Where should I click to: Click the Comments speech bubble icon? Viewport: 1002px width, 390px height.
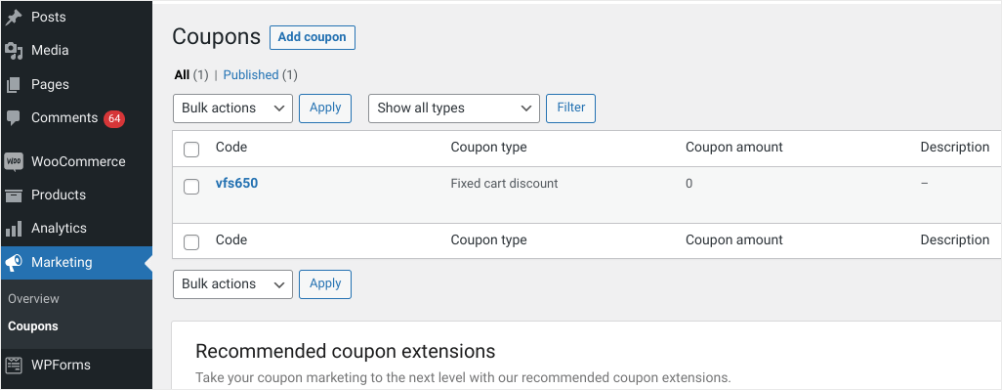coord(13,118)
